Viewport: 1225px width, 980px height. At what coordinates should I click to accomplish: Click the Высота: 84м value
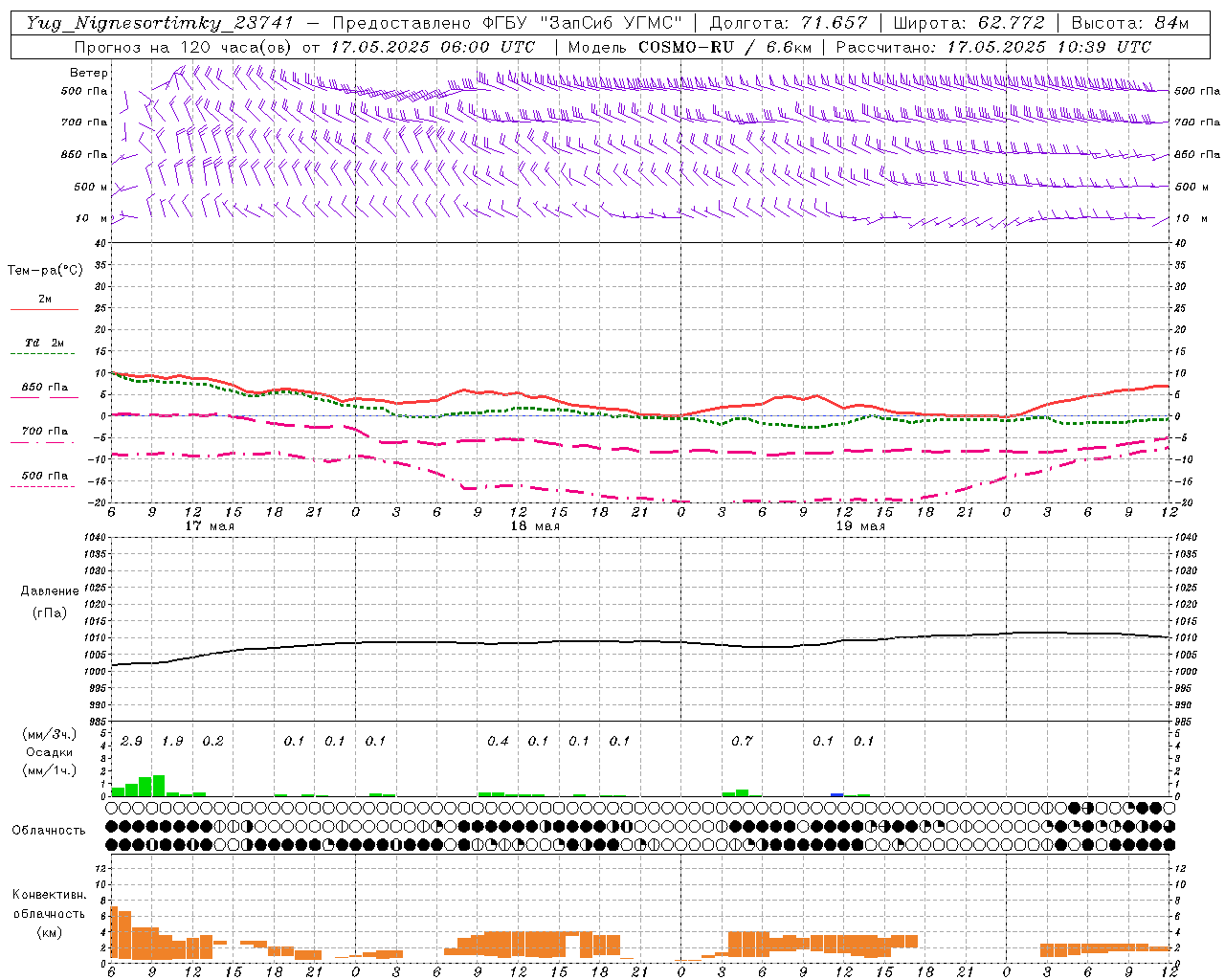point(1130,23)
